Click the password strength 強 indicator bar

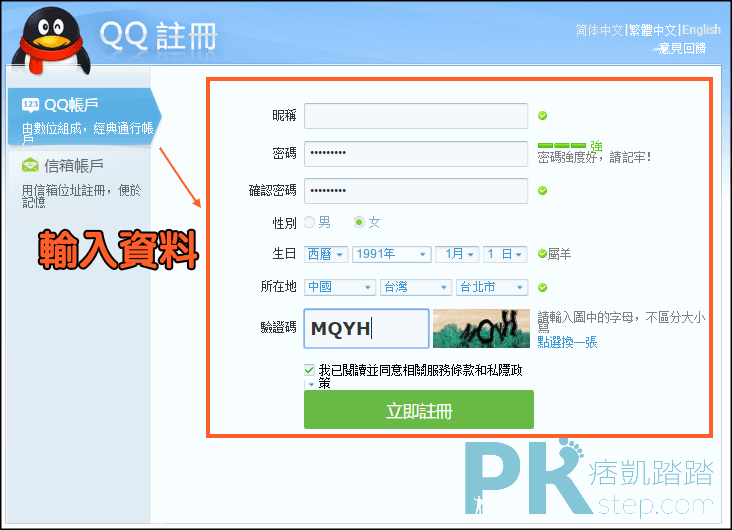[x=562, y=146]
